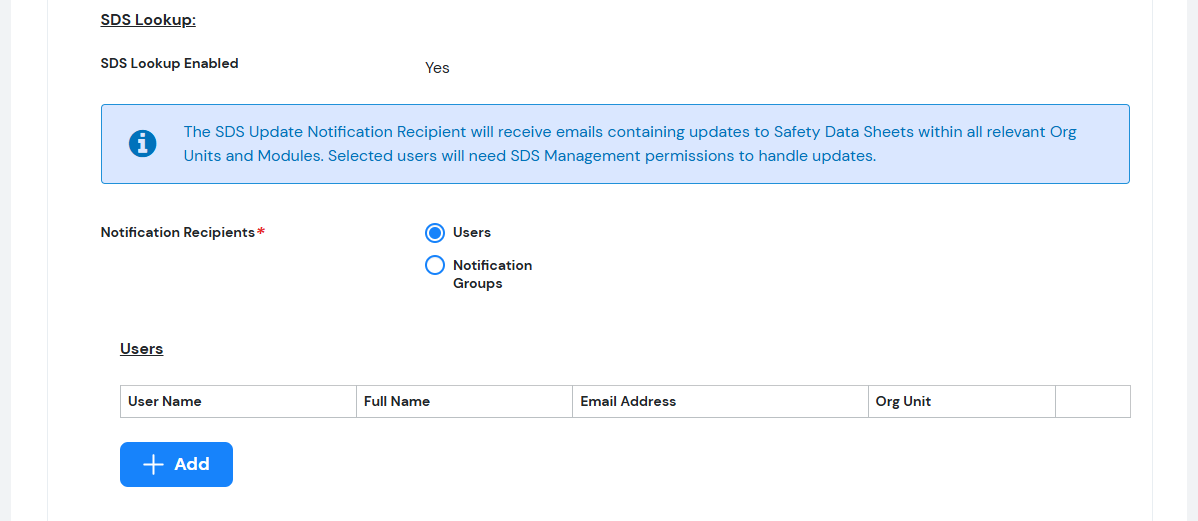Click the User Name column header
Viewport: 1198px width, 521px height.
tap(165, 402)
